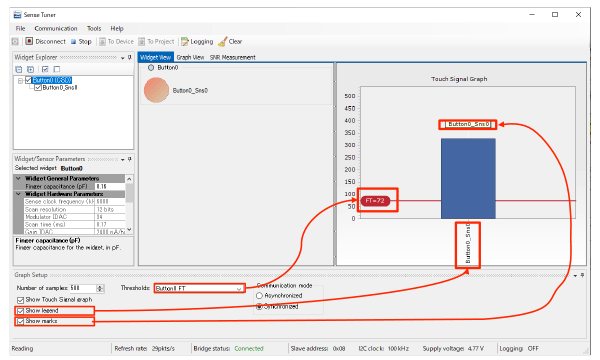Image resolution: width=600 pixels, height=360 pixels.
Task: Click the Stop scanning button
Action: (x=81, y=41)
